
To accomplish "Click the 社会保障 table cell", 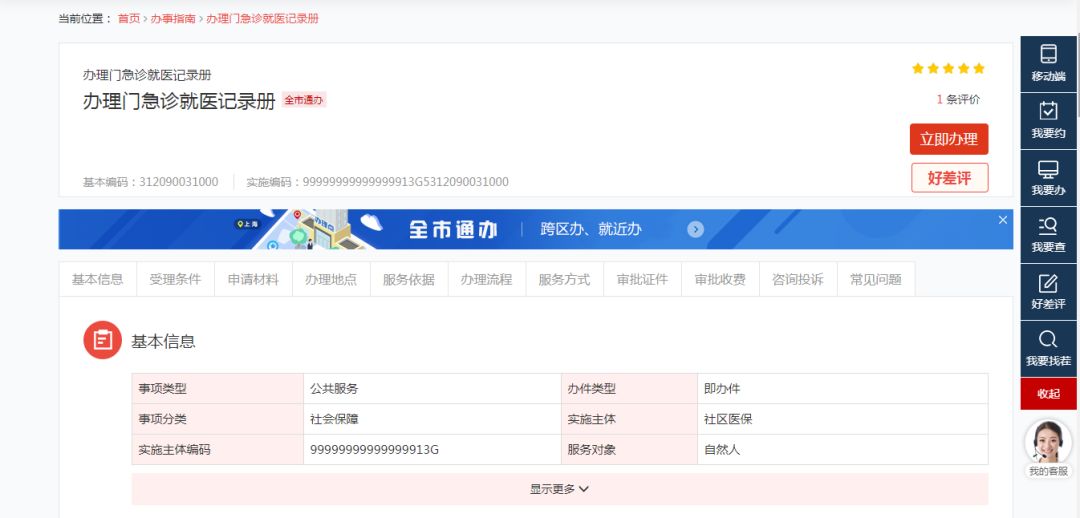I will tap(433, 419).
